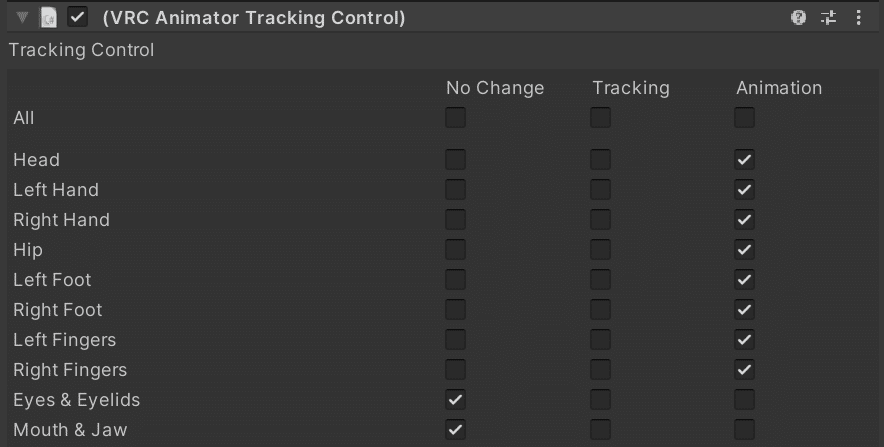Uncheck Animation for Left Hand

[x=744, y=189]
